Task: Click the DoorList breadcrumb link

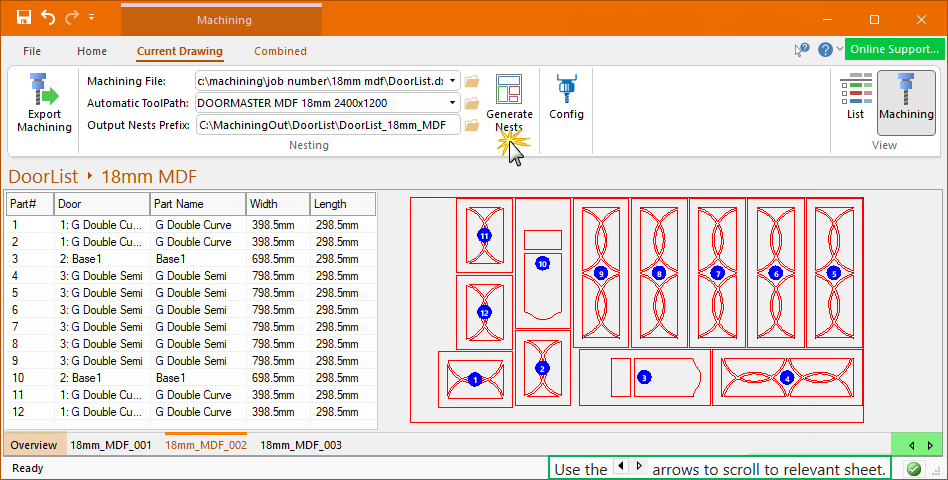Action: pos(43,177)
